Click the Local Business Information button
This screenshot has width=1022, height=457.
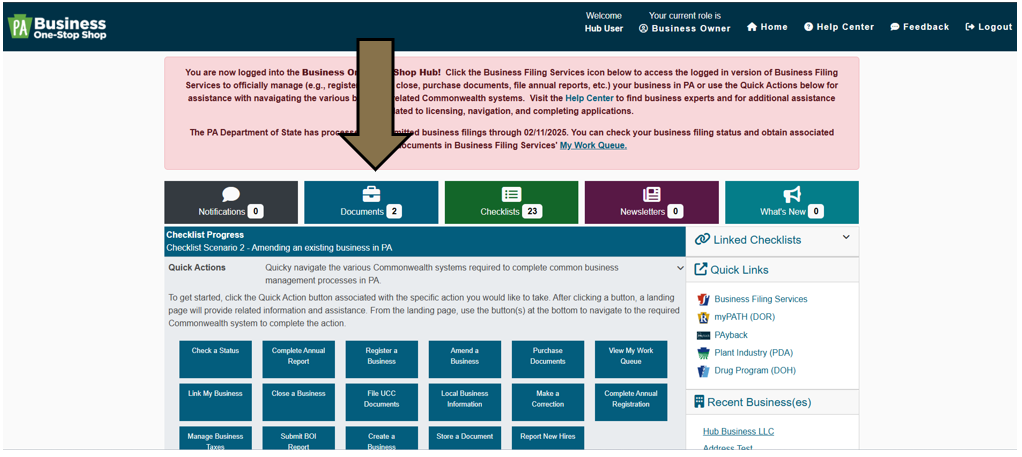tap(465, 402)
